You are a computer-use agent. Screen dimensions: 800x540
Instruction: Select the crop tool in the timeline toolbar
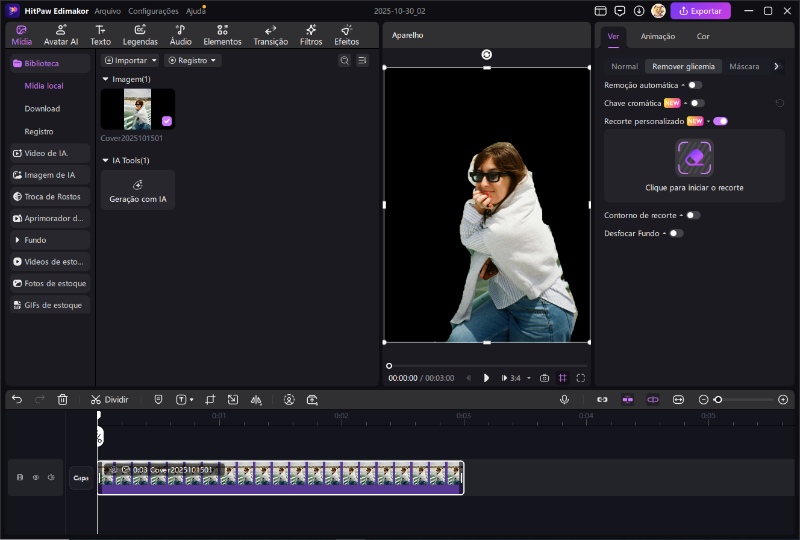click(210, 399)
